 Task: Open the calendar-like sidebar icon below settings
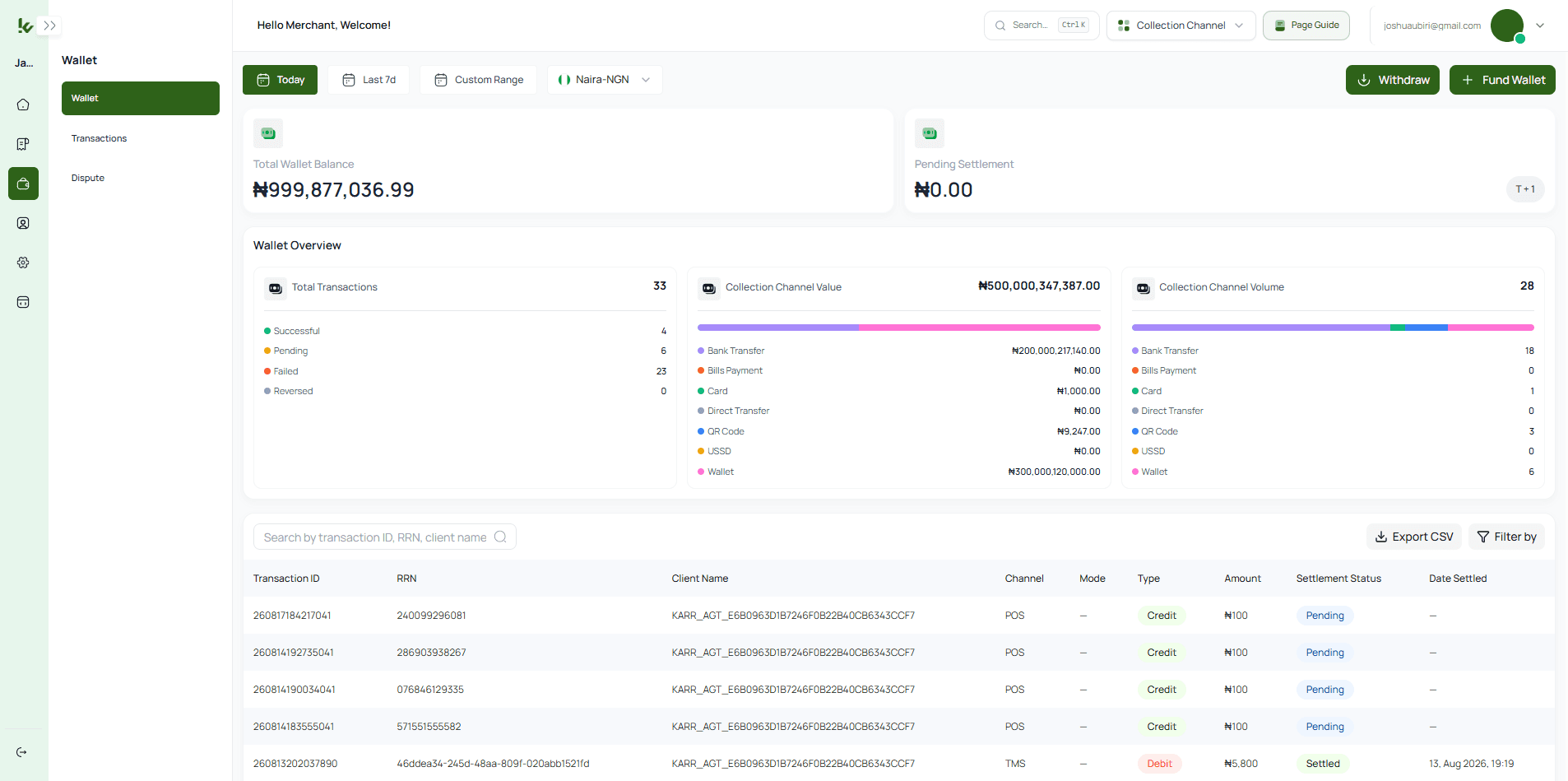23,302
